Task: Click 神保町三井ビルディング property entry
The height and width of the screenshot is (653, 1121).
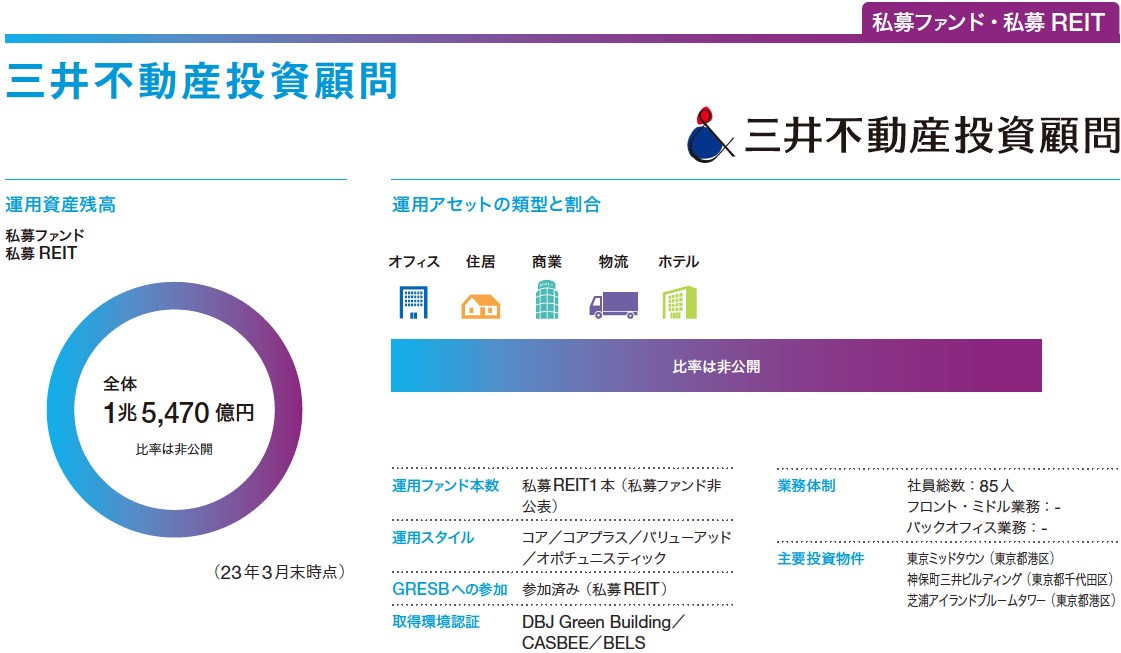Action: 1011,579
